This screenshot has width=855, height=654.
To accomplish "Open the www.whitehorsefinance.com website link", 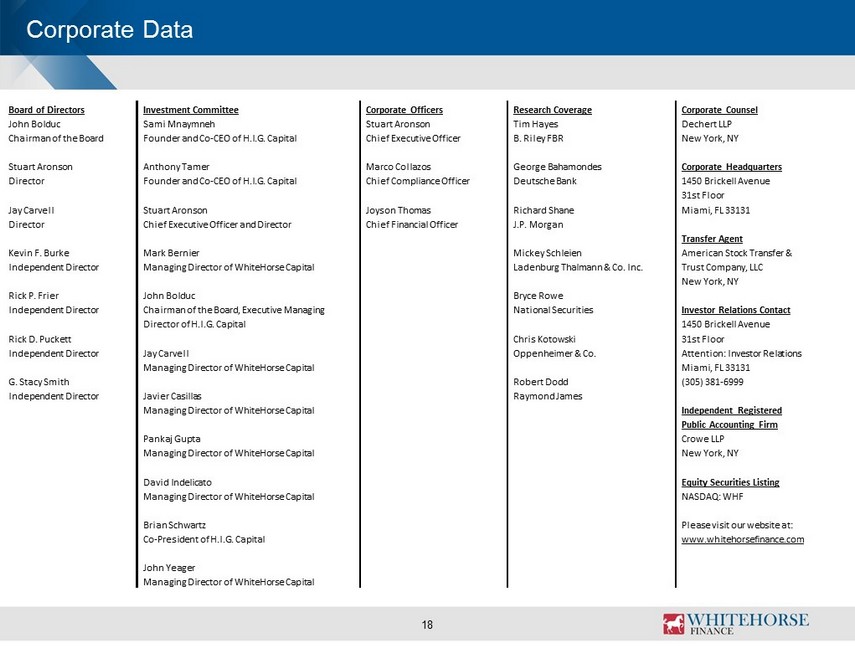I will point(742,539).
